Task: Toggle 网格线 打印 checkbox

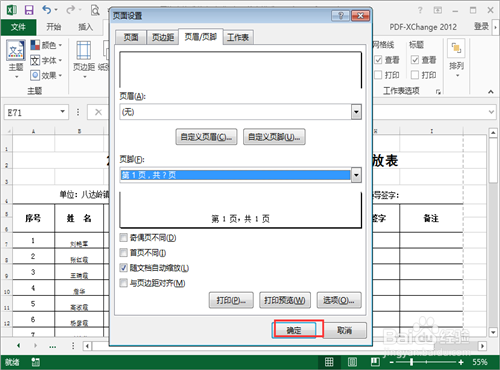Action: click(x=378, y=75)
